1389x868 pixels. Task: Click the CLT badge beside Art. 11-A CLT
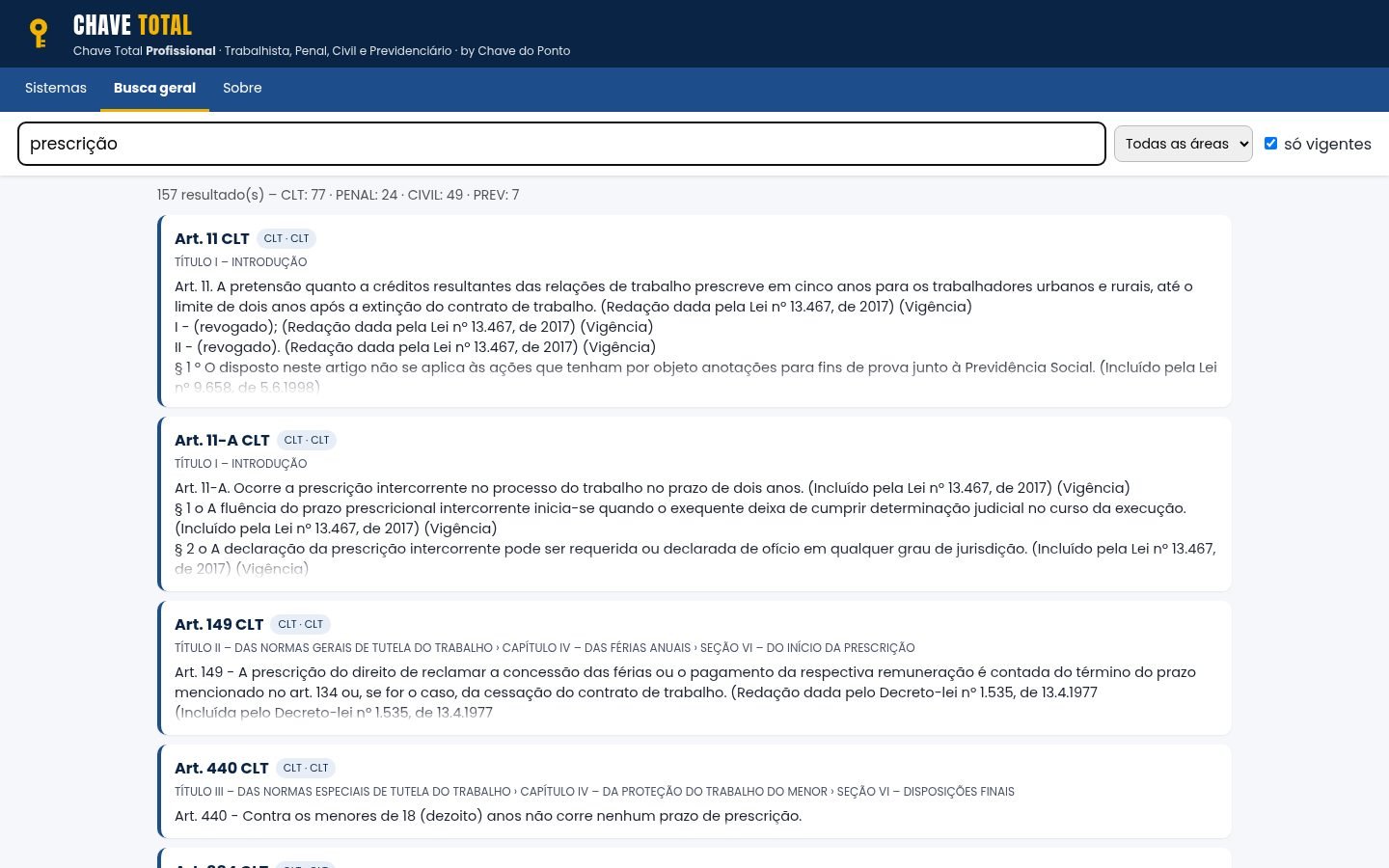pos(307,440)
